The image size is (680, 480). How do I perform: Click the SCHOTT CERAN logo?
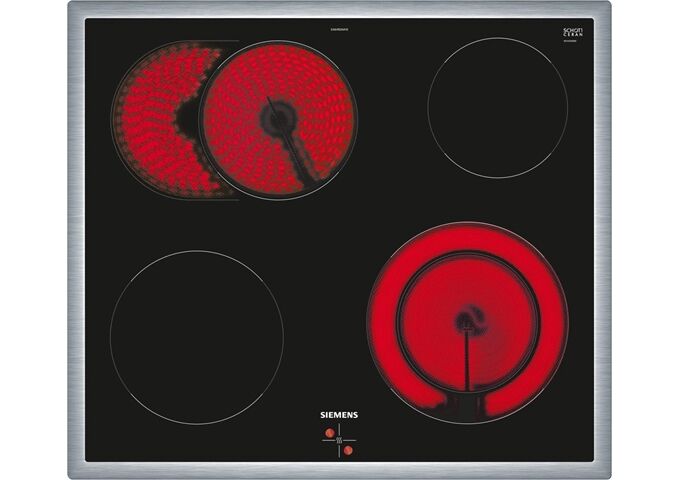coord(572,32)
